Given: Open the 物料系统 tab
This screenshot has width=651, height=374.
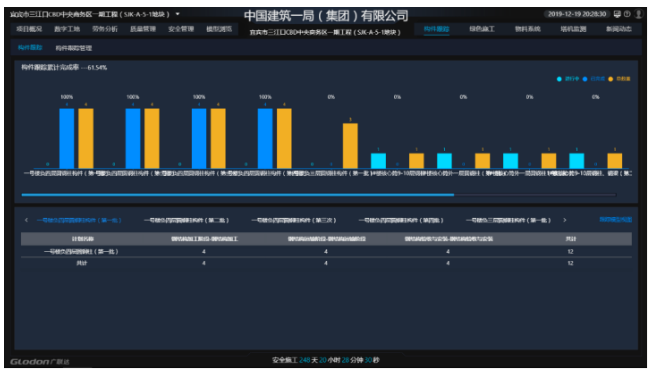Looking at the screenshot, I should (528, 29).
